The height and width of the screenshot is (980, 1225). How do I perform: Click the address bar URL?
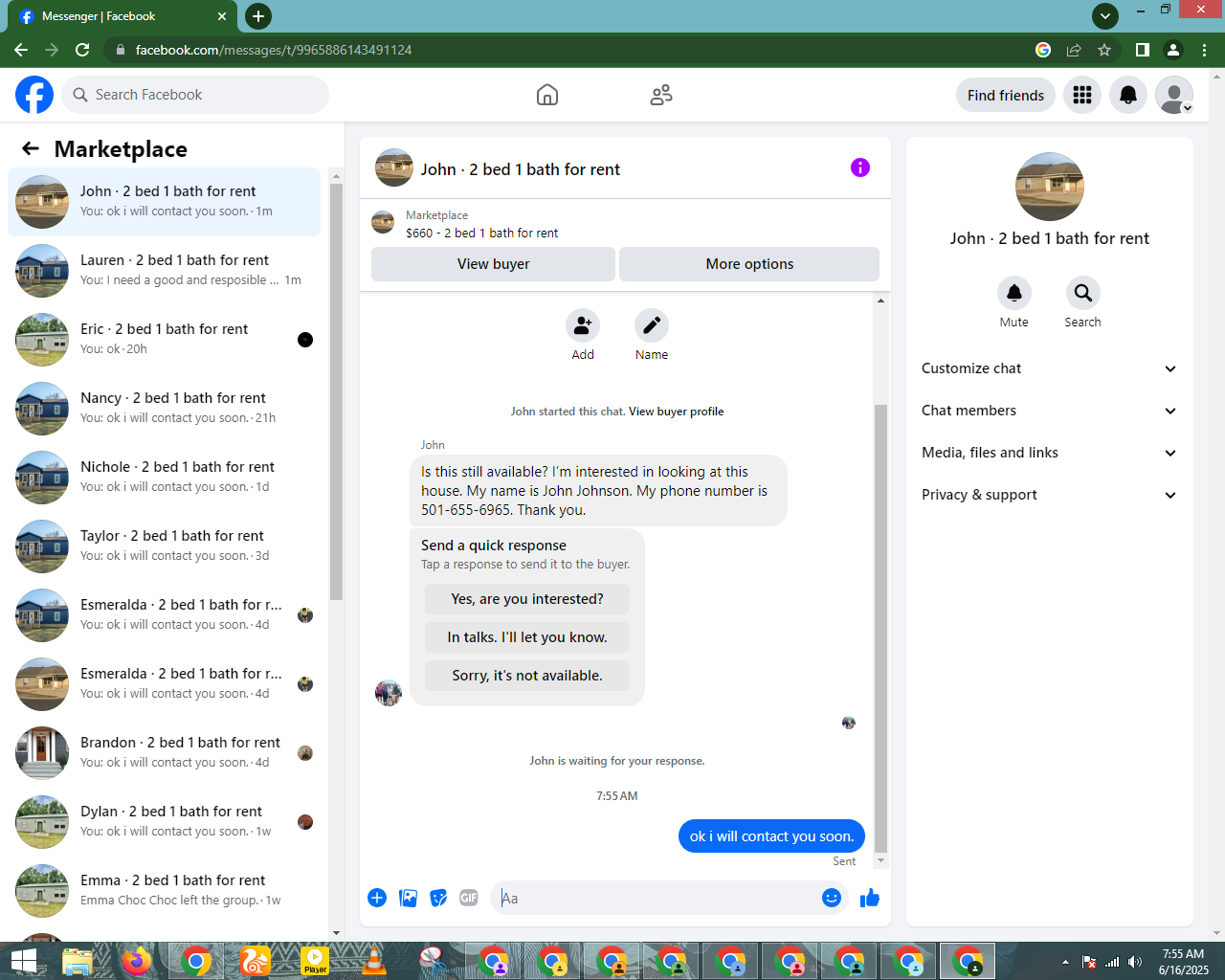274,50
